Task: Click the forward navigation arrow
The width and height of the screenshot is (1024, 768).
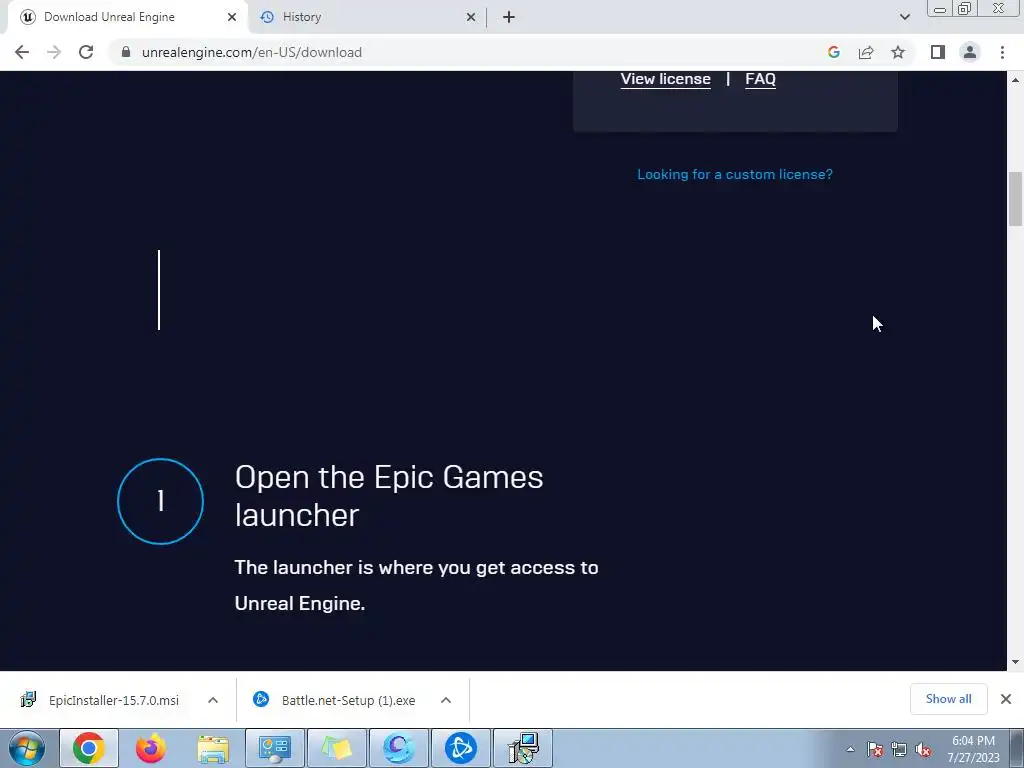Action: (54, 52)
